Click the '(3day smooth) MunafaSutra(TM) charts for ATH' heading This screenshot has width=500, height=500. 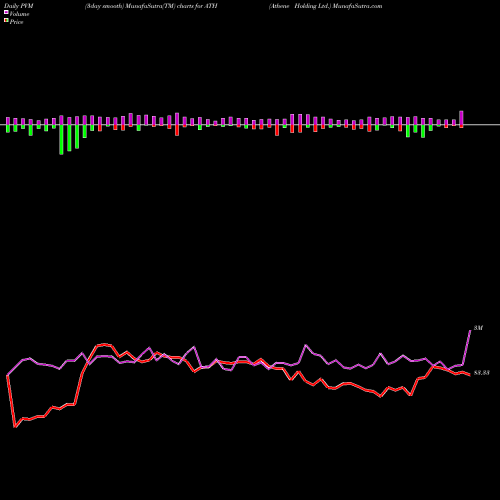tap(151, 6)
